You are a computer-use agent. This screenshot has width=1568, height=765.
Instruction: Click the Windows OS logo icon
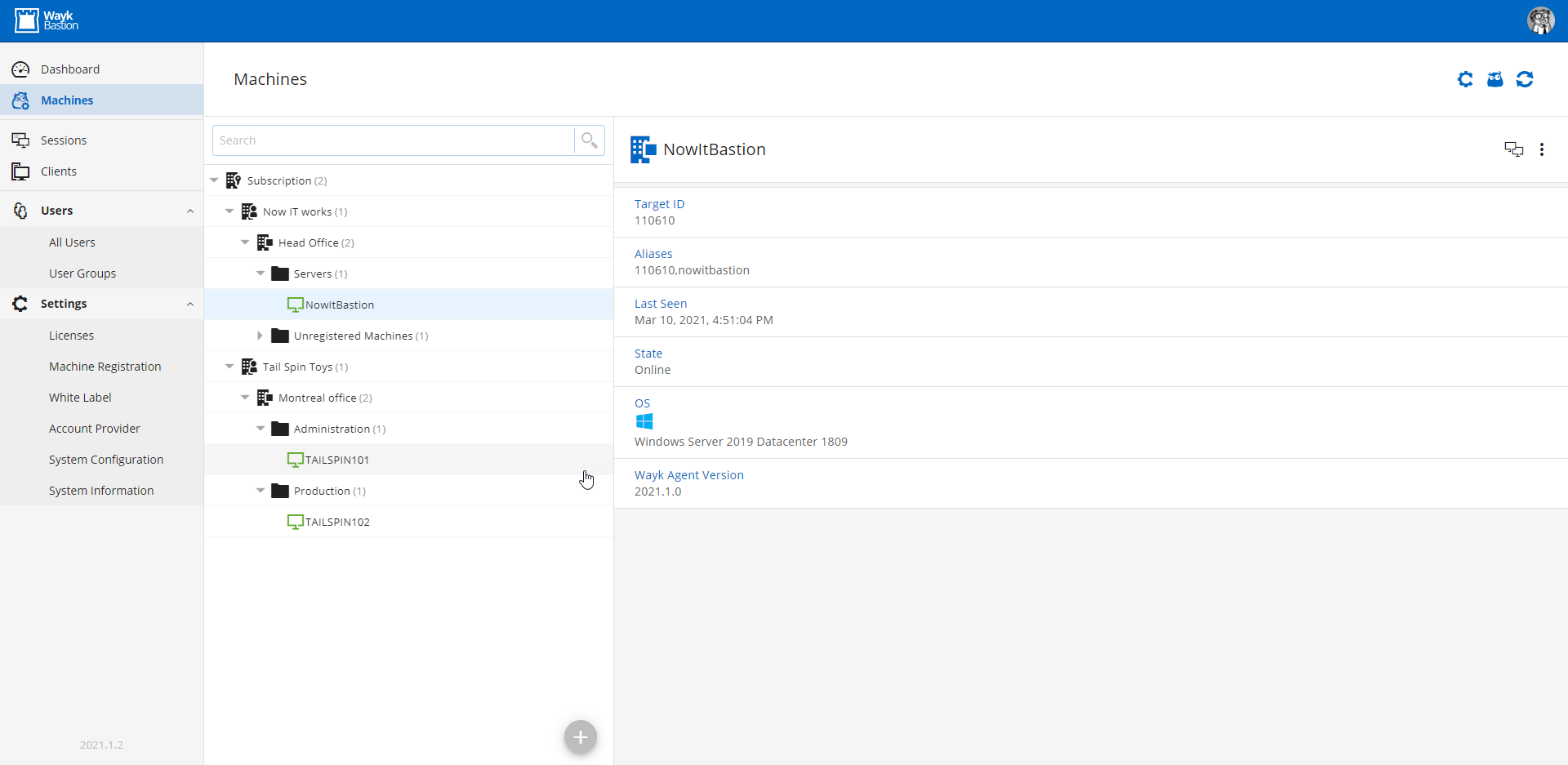[644, 421]
